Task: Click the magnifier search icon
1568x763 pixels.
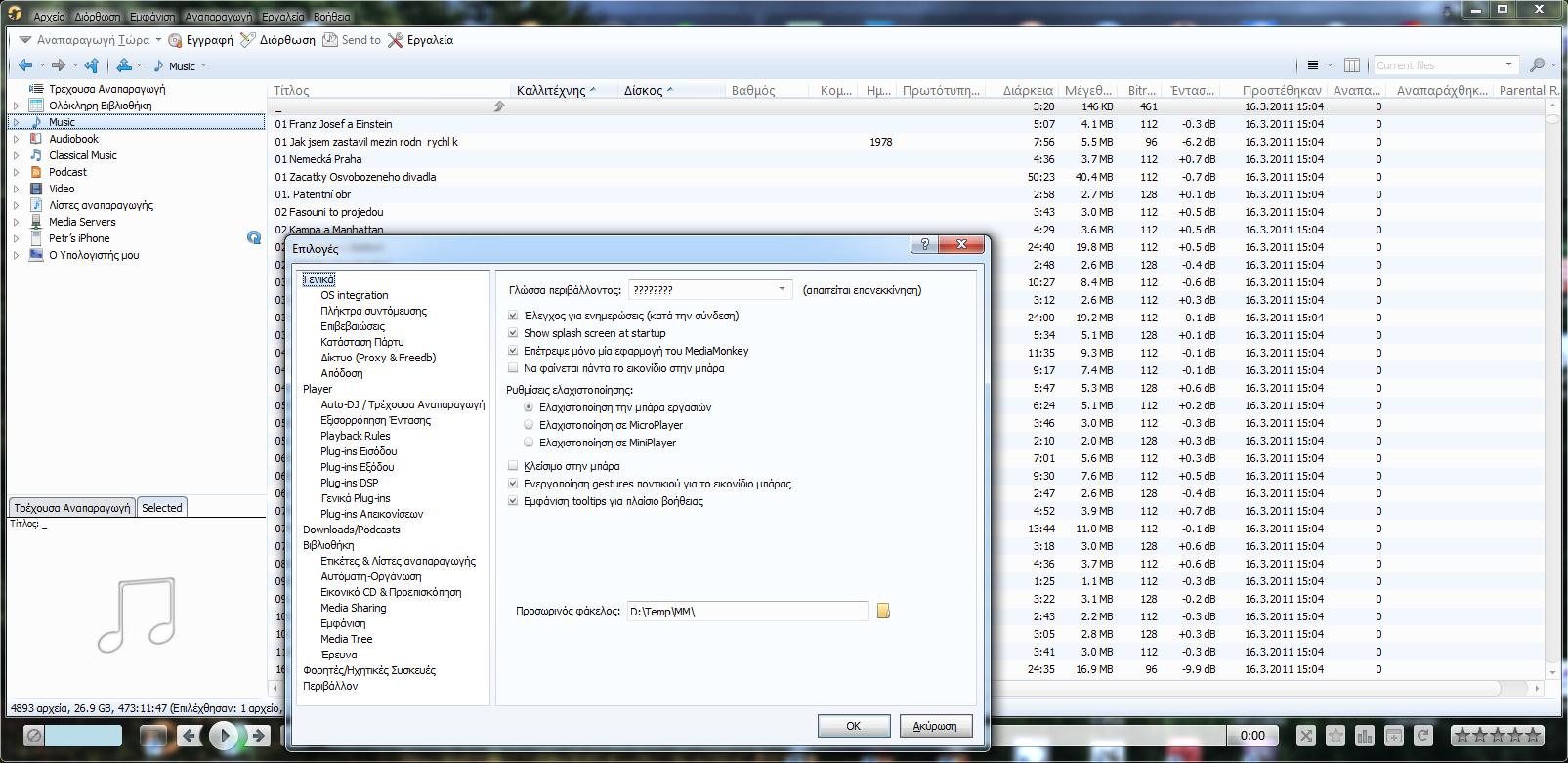Action: pos(1537,65)
